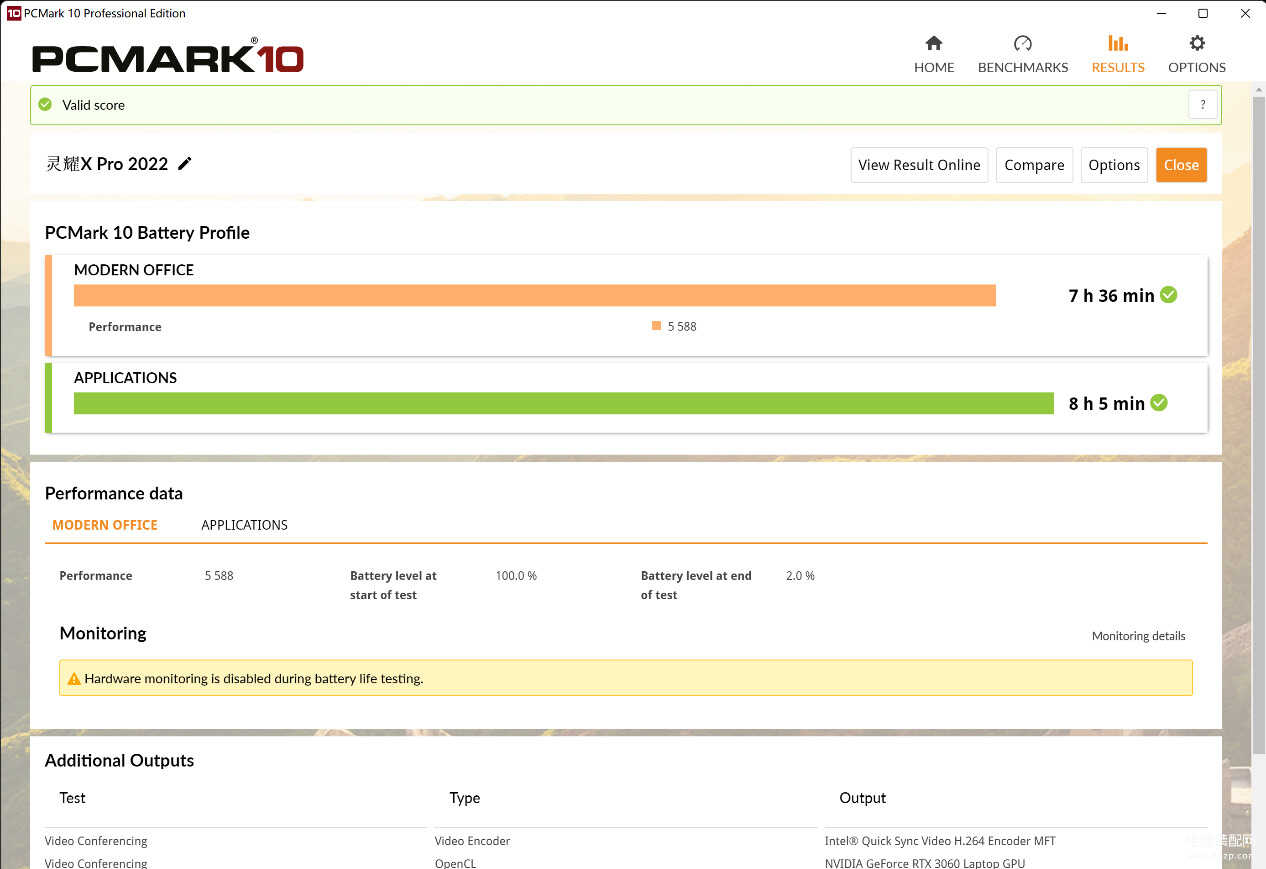Click the MODERN OFFICE card heading
The image size is (1266, 869).
[134, 270]
